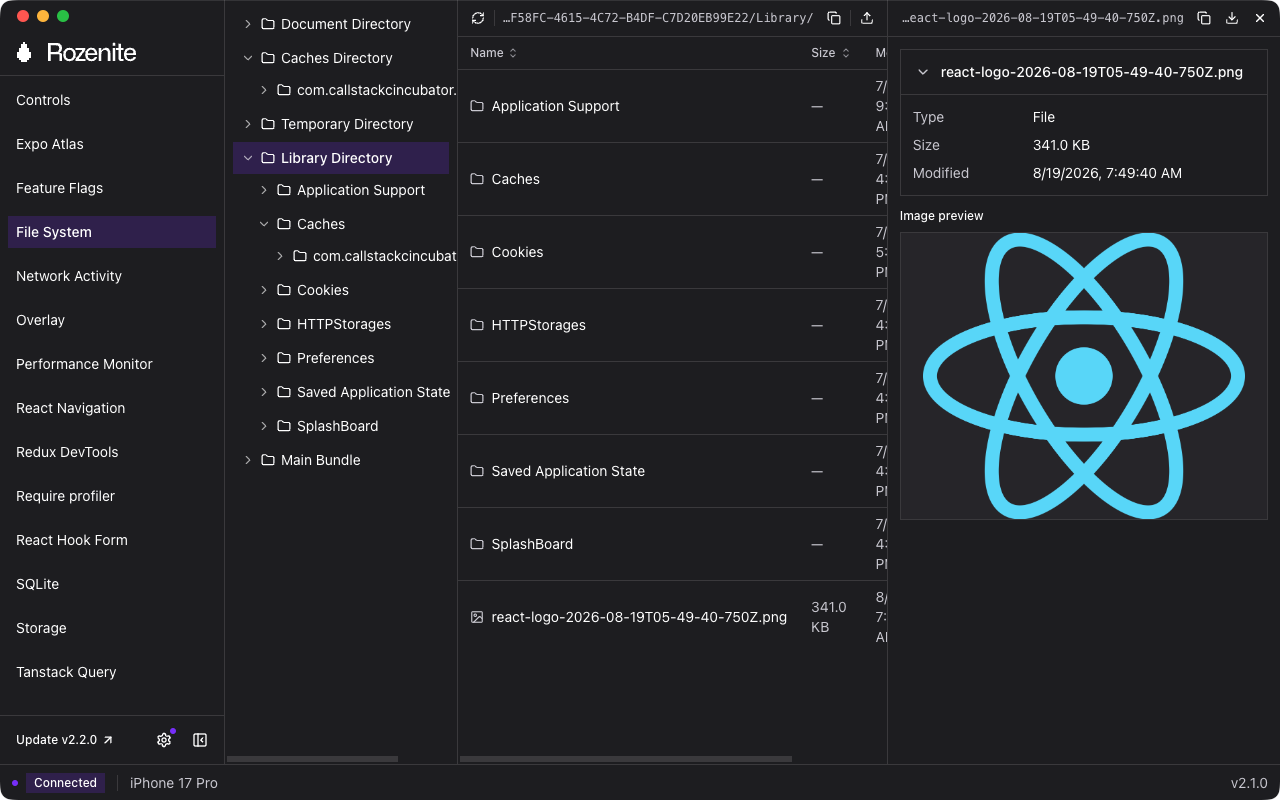Open React Navigation in the sidebar
This screenshot has height=800, width=1280.
[112, 408]
